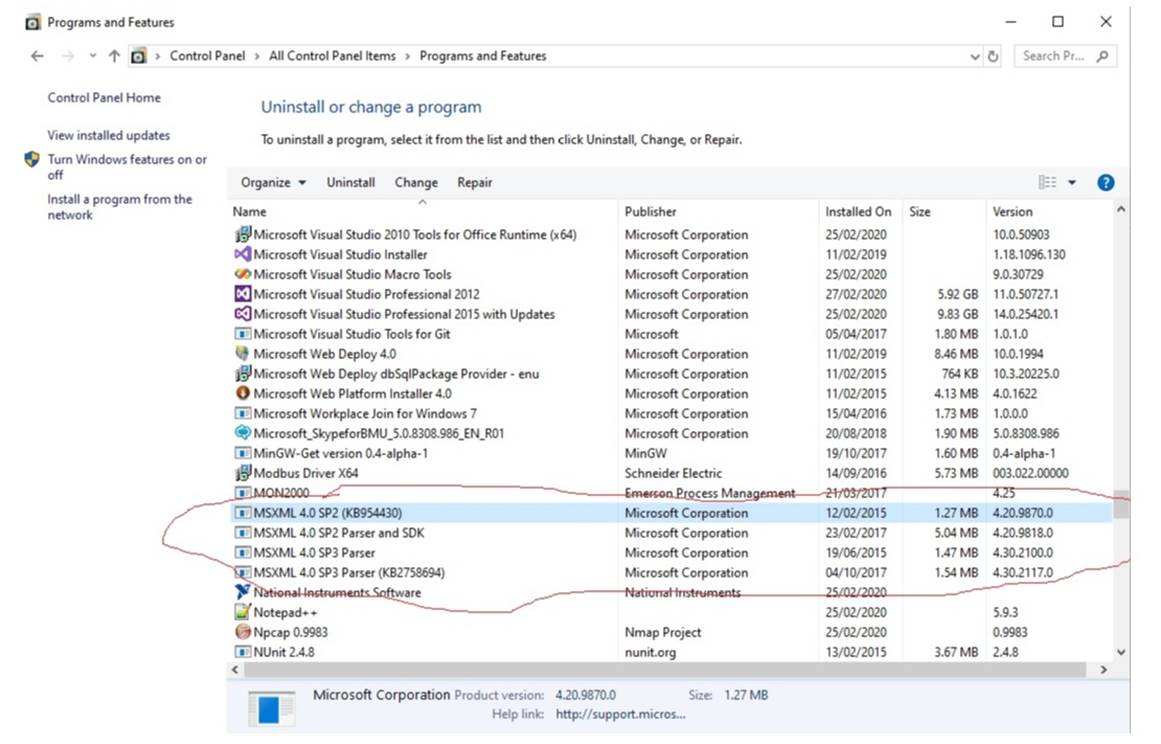This screenshot has height=744, width=1161.
Task: Click the Repair toolbar button
Action: tap(475, 183)
